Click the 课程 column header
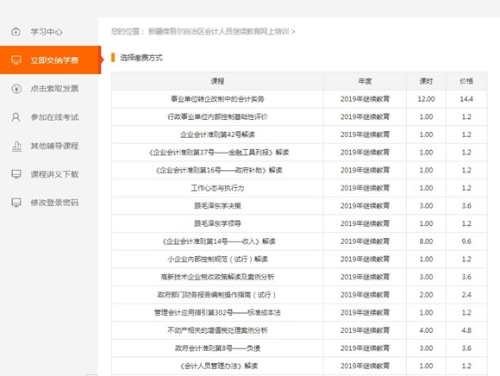 (x=217, y=81)
